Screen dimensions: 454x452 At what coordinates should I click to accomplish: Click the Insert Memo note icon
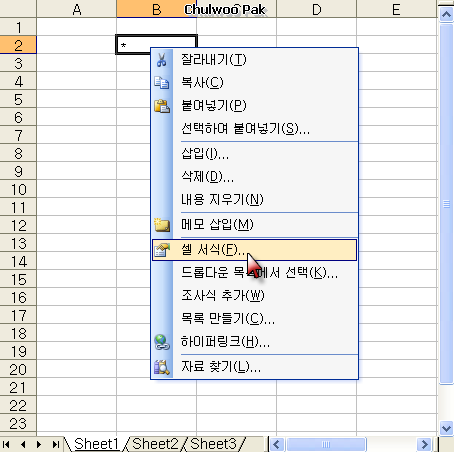[x=162, y=225]
